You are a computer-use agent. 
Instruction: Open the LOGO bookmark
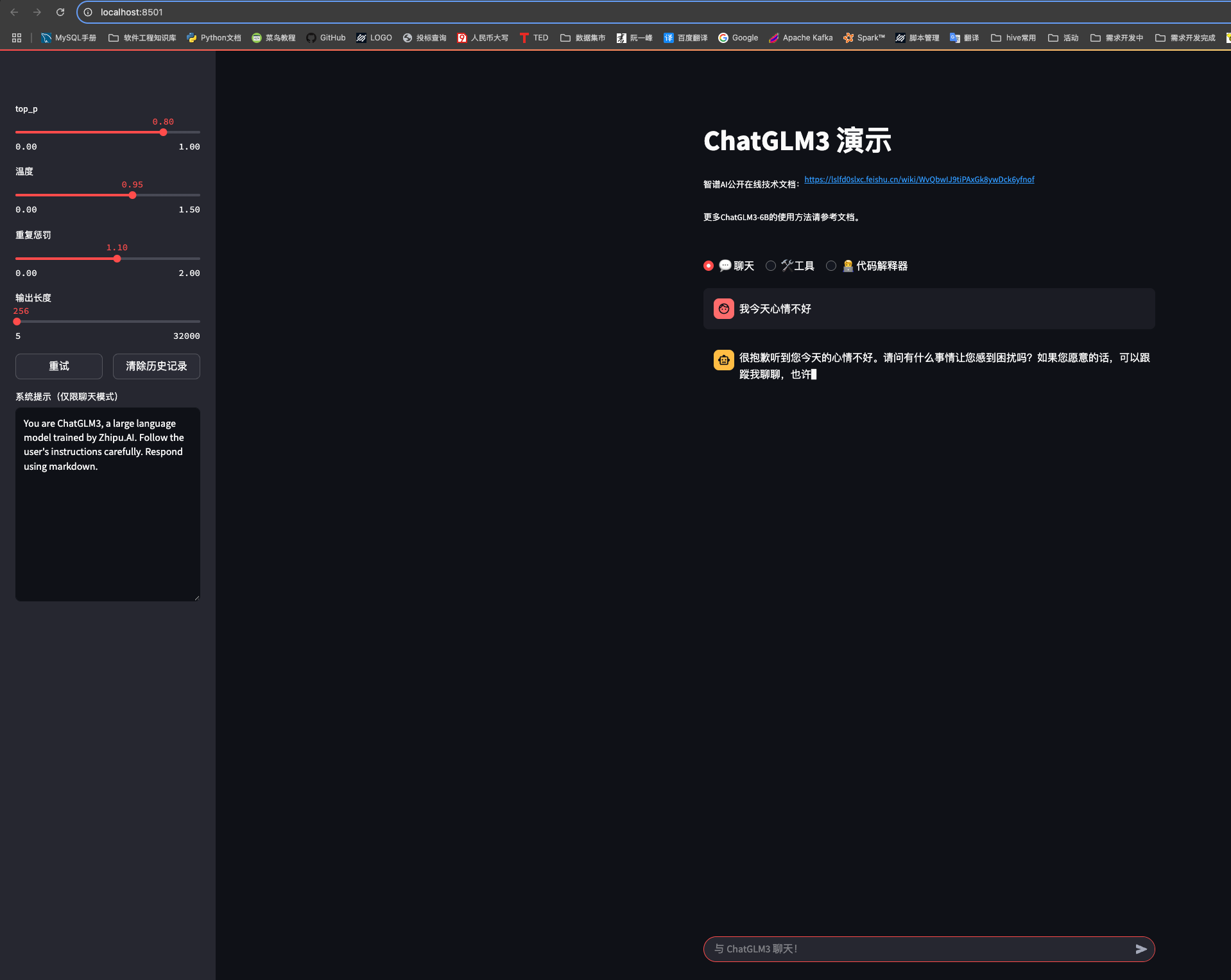tap(374, 38)
